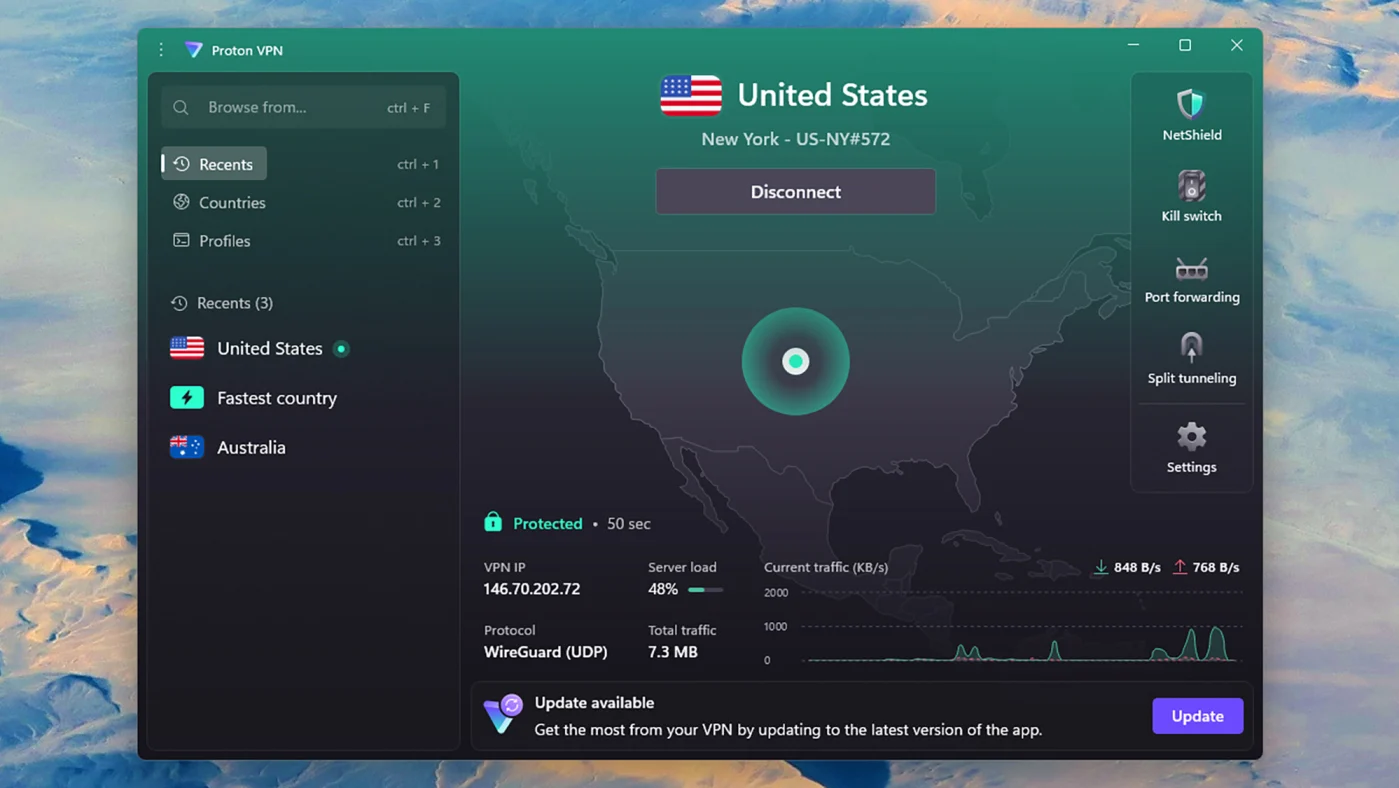Click the Australia flag icon

[x=187, y=447]
